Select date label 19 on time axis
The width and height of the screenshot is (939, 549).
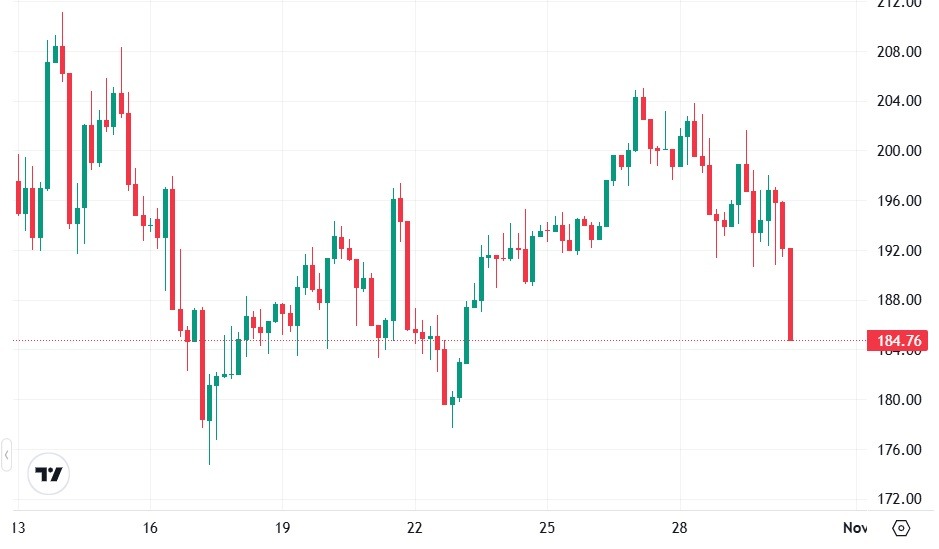pyautogui.click(x=283, y=527)
